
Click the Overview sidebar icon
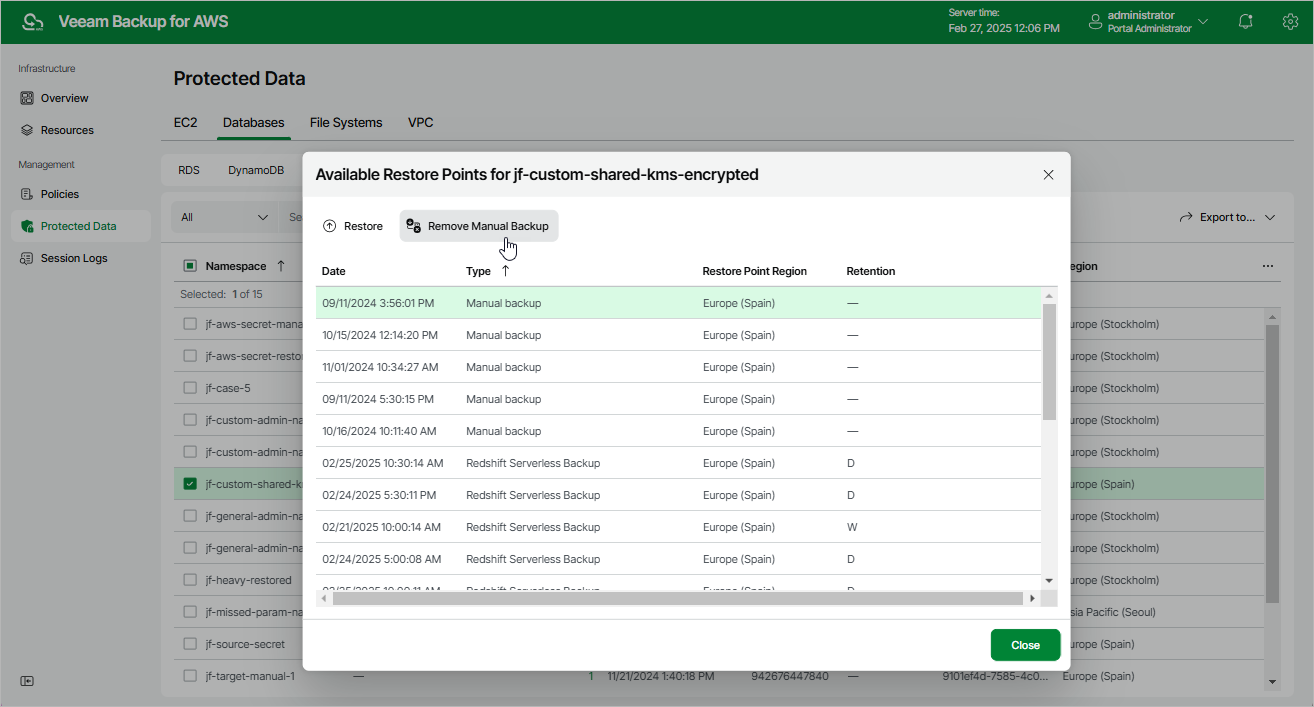coord(28,98)
